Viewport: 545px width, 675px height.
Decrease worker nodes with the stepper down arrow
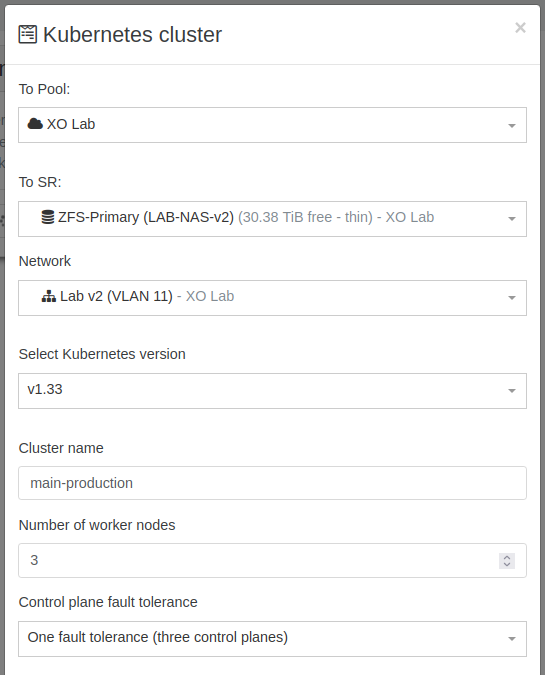(x=507, y=564)
